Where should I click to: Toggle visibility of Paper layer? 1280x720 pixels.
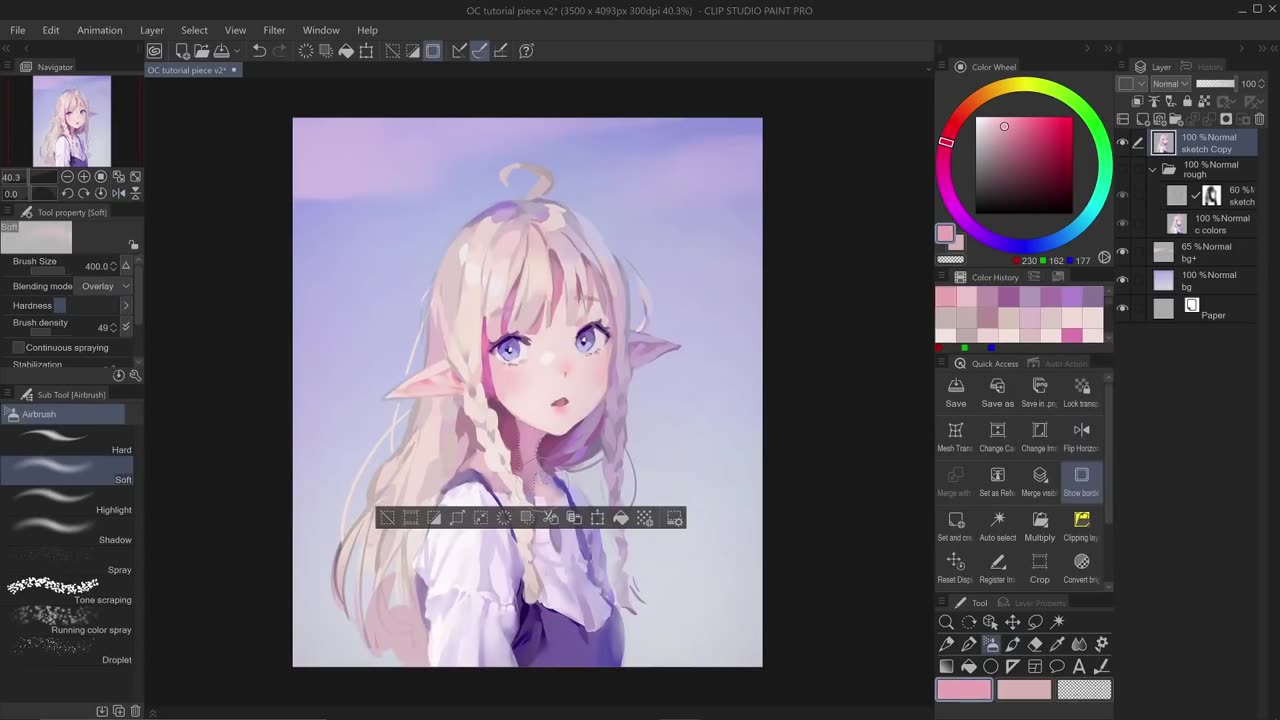1122,309
